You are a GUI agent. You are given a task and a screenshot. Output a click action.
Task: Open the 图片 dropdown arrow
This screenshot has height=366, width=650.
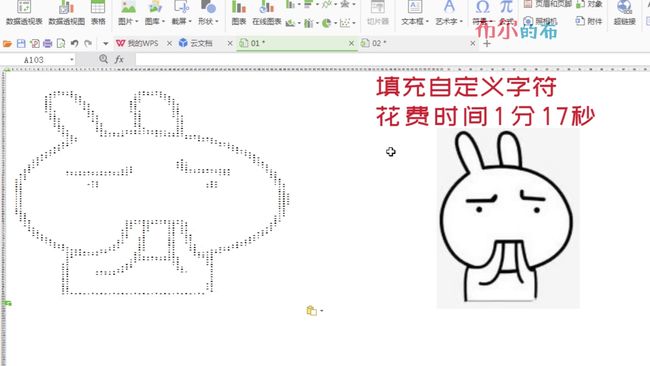point(137,22)
